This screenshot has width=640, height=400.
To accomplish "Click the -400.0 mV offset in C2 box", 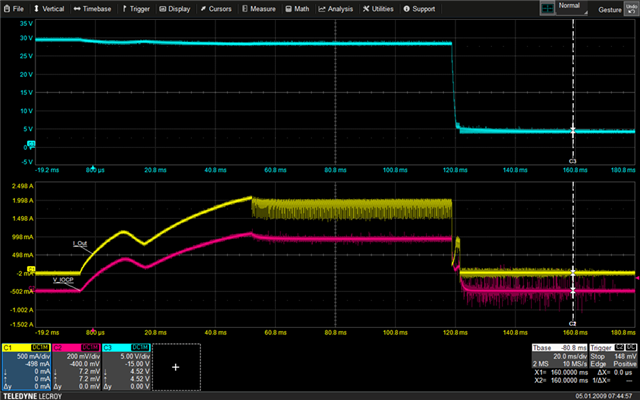I will pyautogui.click(x=87, y=364).
